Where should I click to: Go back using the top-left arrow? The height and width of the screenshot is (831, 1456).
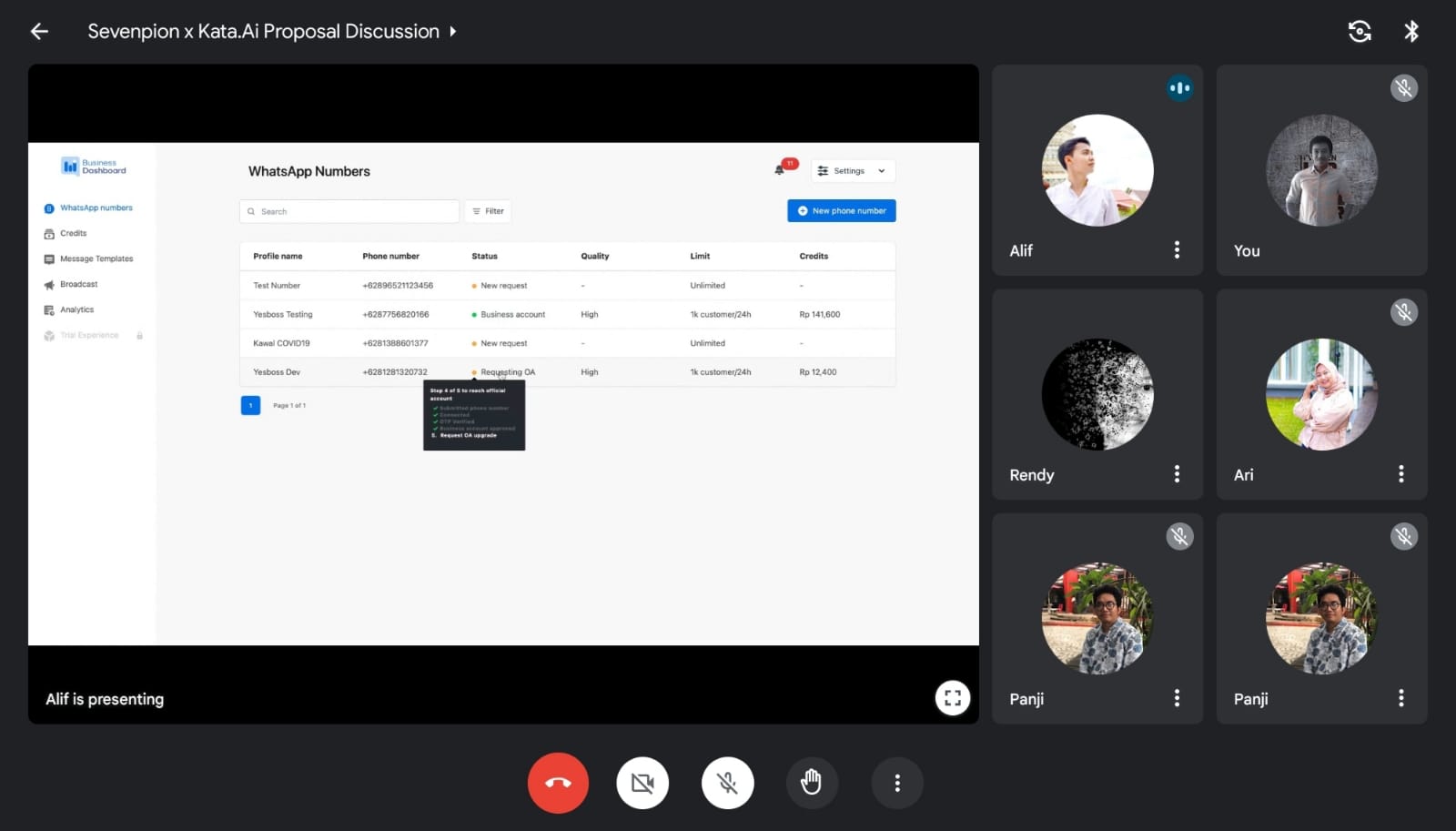tap(39, 31)
